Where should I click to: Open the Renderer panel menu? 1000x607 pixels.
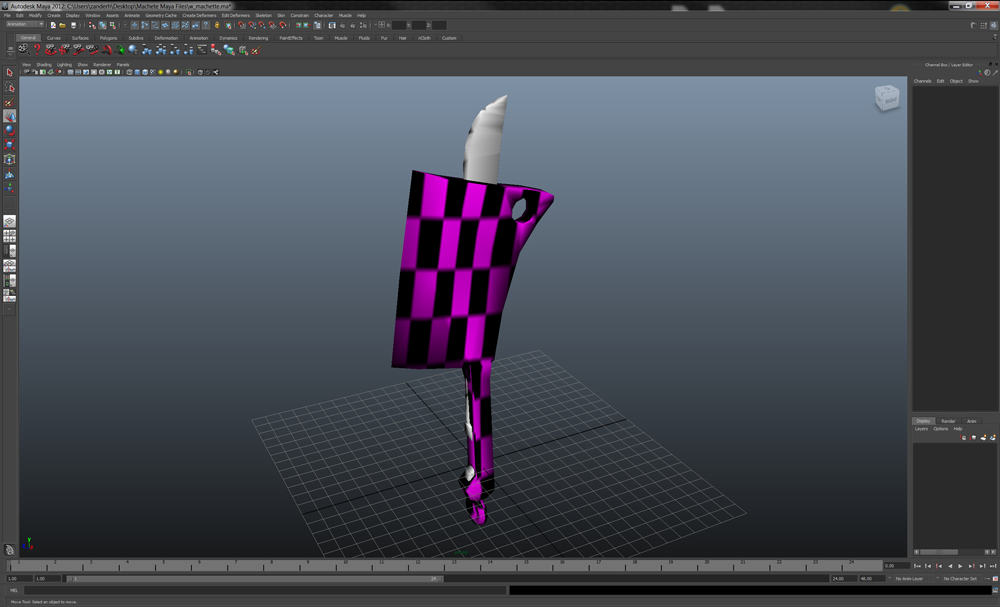tap(102, 64)
